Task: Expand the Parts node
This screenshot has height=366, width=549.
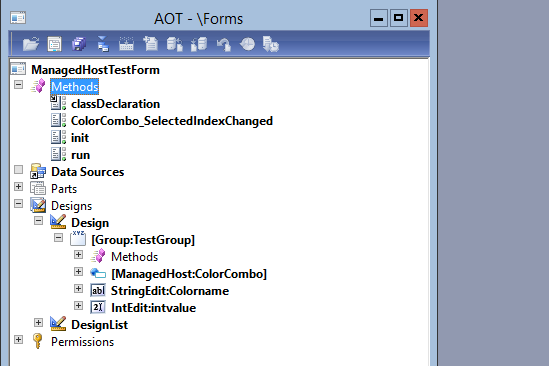Action: [x=18, y=186]
